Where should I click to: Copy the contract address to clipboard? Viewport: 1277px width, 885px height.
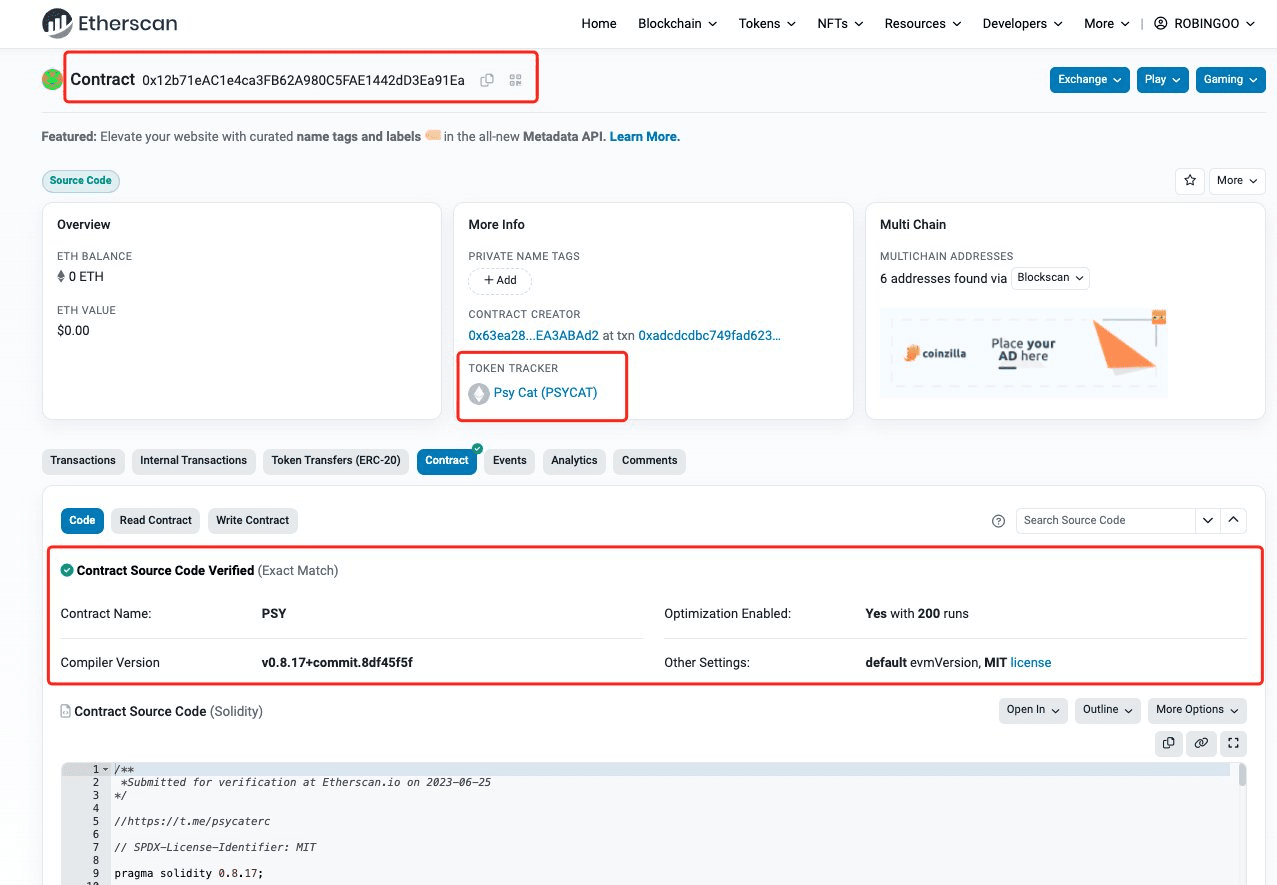[487, 80]
